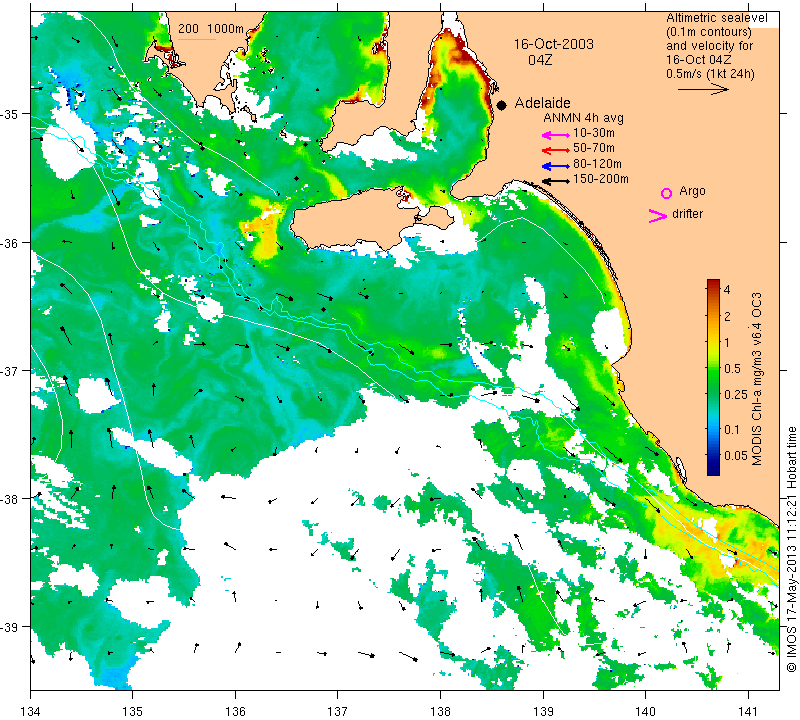Click the 80-120m depth label
Viewport: 800px width, 720px height.
coord(597,164)
